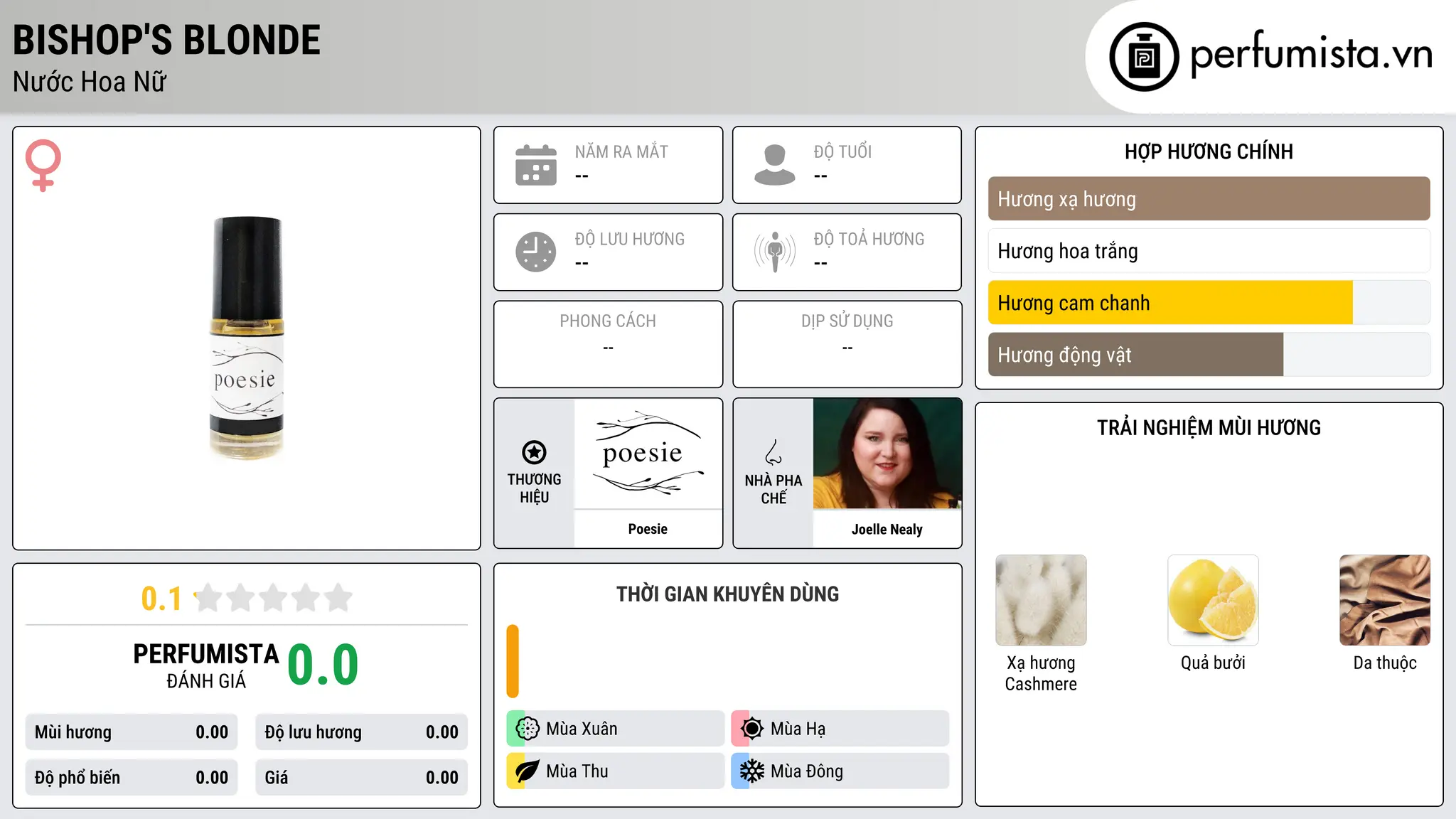
Task: Click the THỜI GIAN KHUYÊN DÙNG heading
Action: point(727,594)
